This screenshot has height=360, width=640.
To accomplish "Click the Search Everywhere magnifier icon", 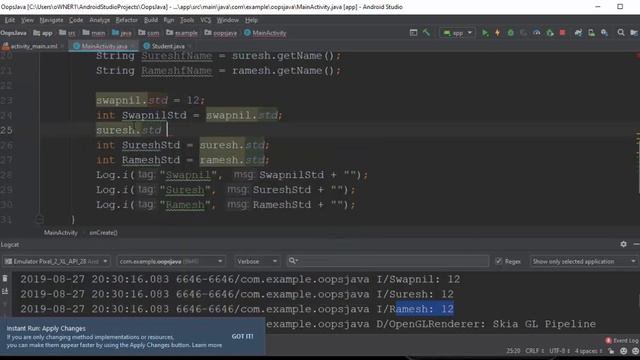I will tap(621, 33).
